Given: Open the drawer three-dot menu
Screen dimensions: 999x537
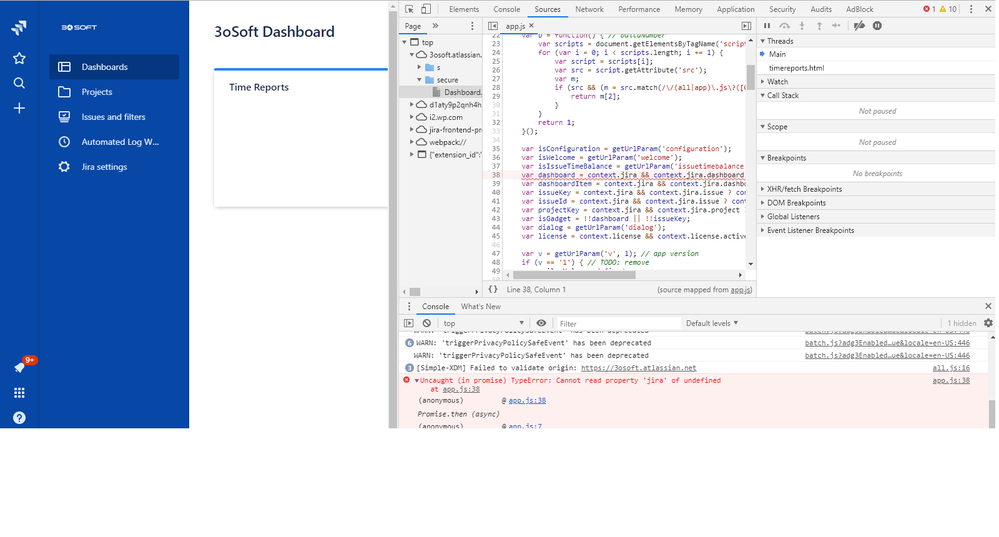Looking at the screenshot, I should pos(409,306).
